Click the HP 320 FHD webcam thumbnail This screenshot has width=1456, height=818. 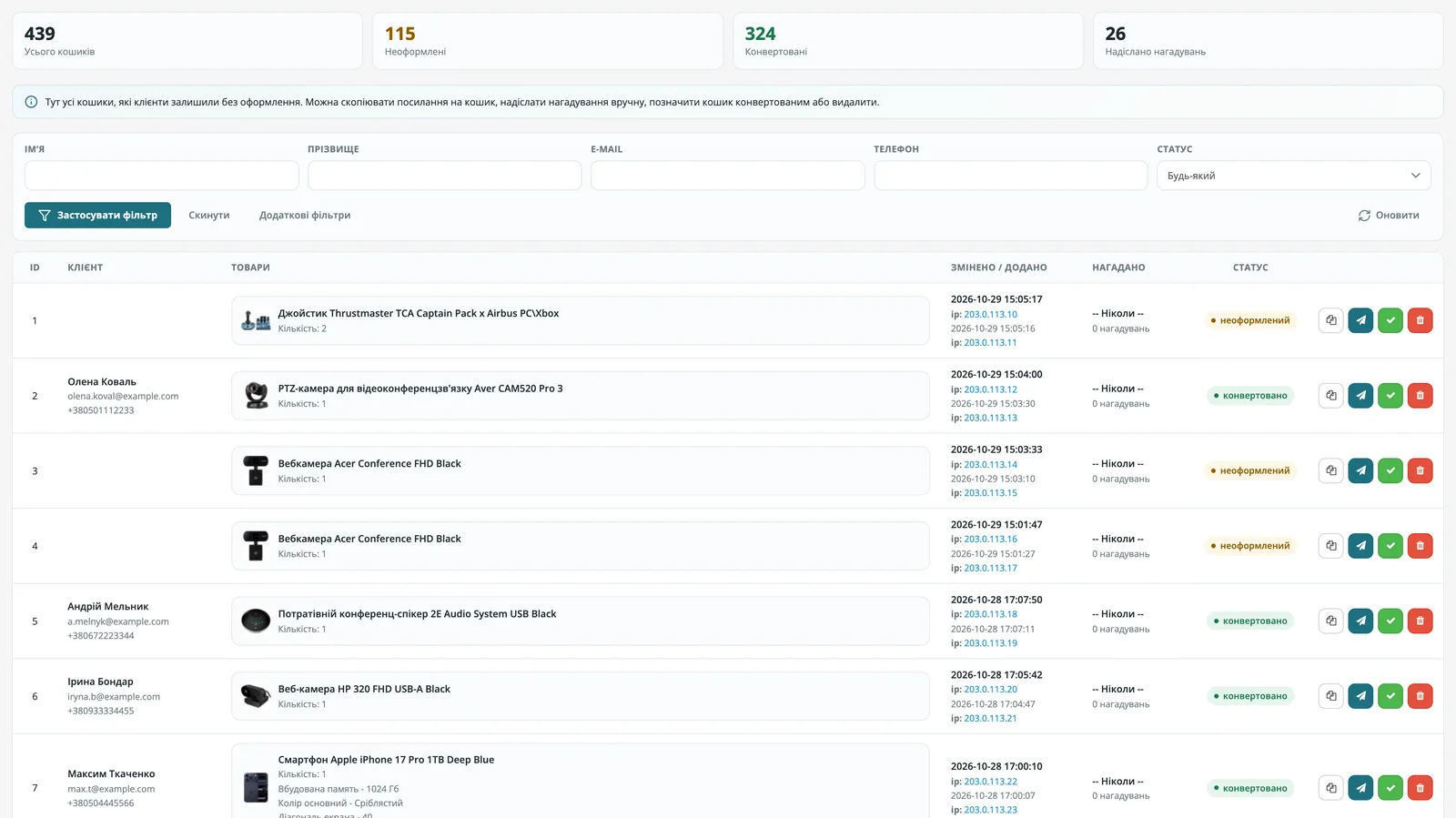[256, 696]
